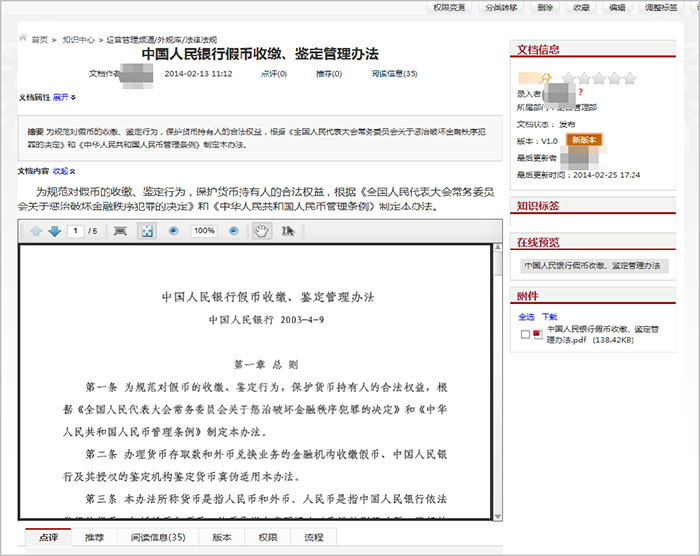Click the 最后更新时间 2014-02-25 17:24 text
Screen dimensions: 700x556
click(578, 175)
